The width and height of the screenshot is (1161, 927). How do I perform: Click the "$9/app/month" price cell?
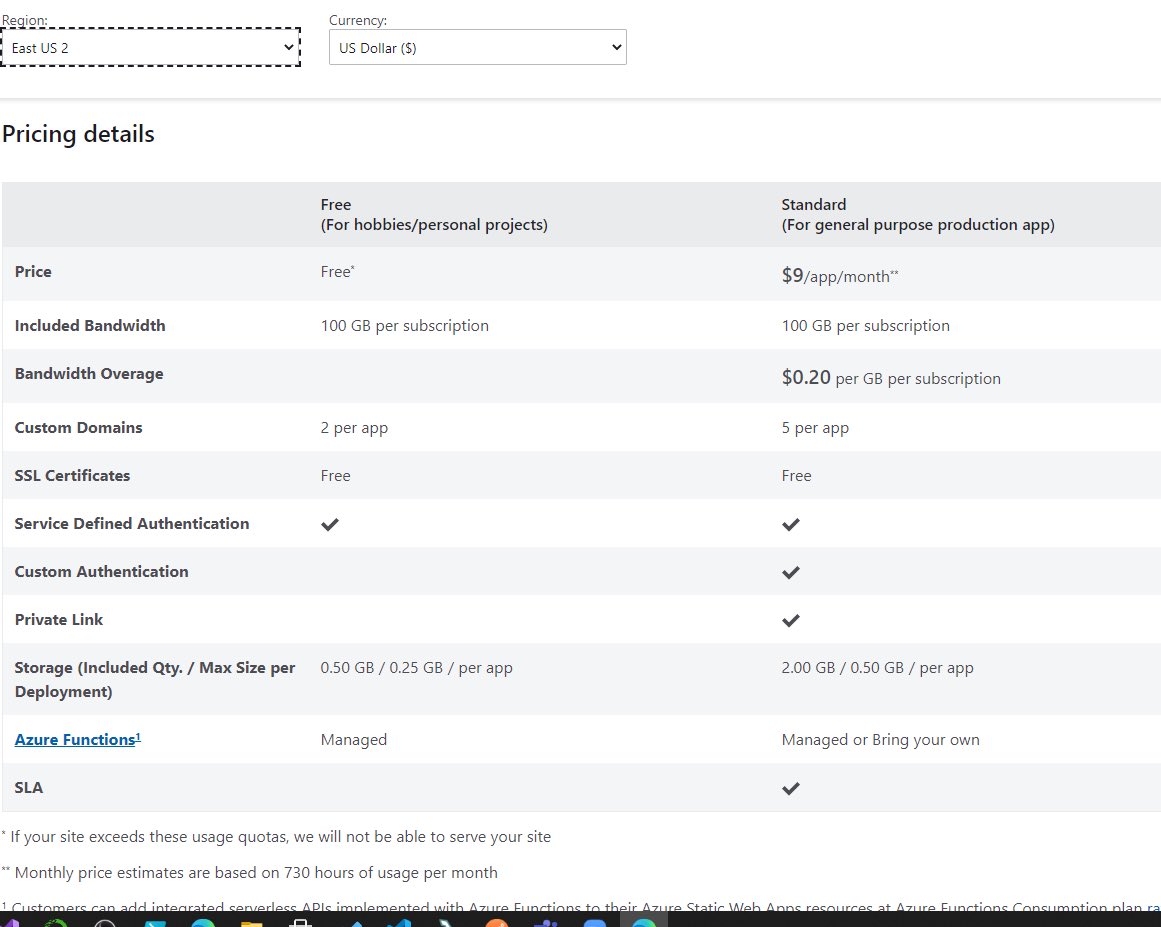click(840, 275)
